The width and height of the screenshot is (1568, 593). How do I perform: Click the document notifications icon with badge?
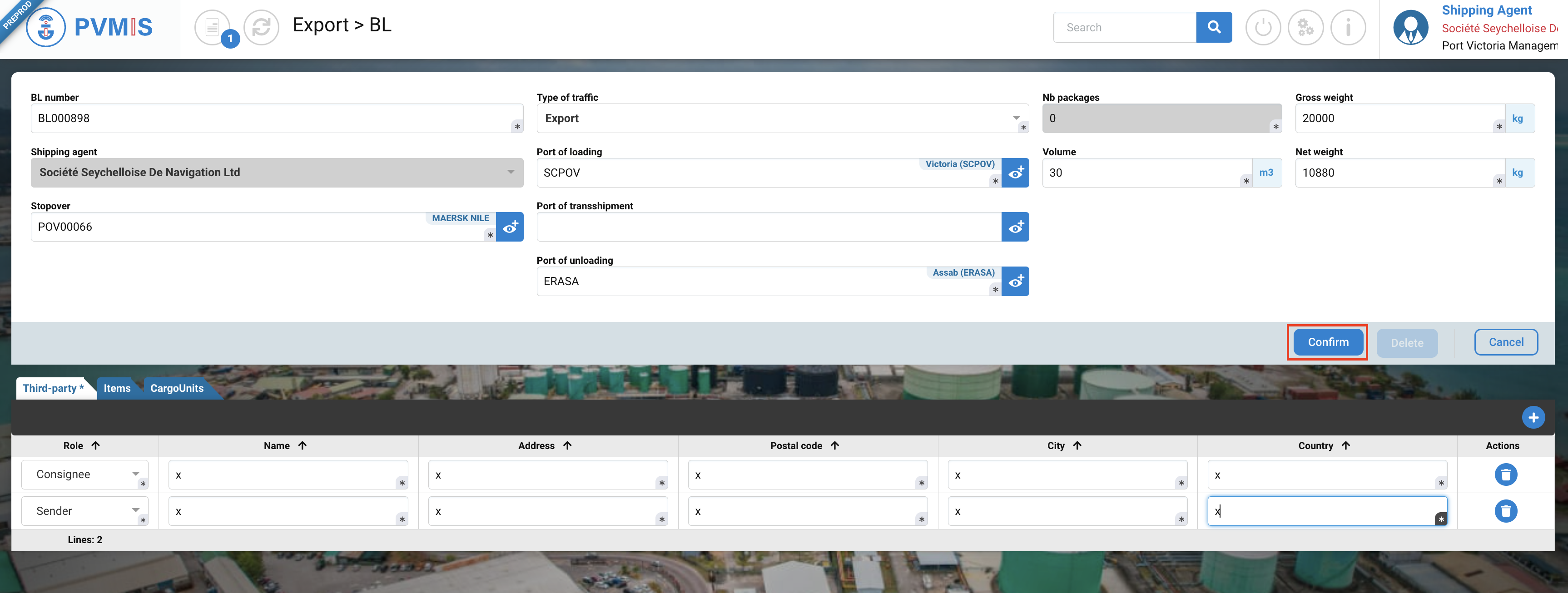pos(213,27)
